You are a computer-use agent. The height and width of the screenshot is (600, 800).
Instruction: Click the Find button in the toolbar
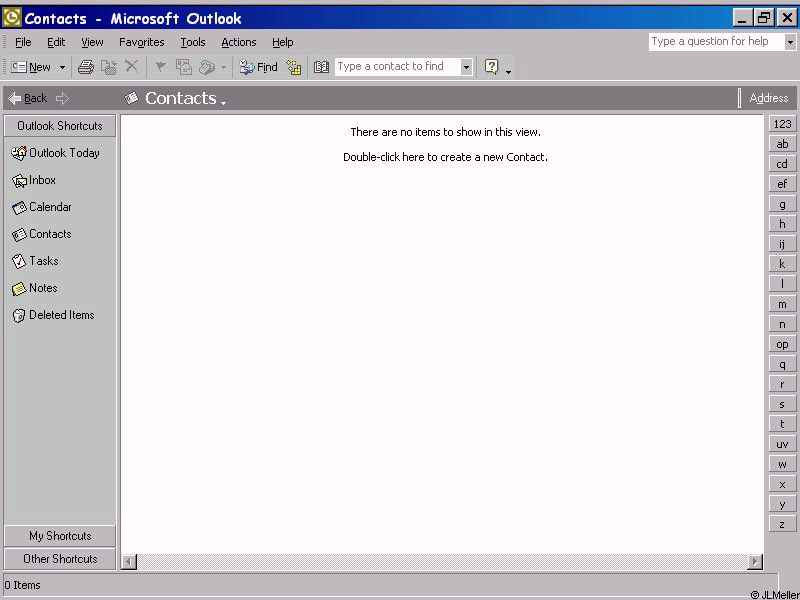[x=259, y=67]
